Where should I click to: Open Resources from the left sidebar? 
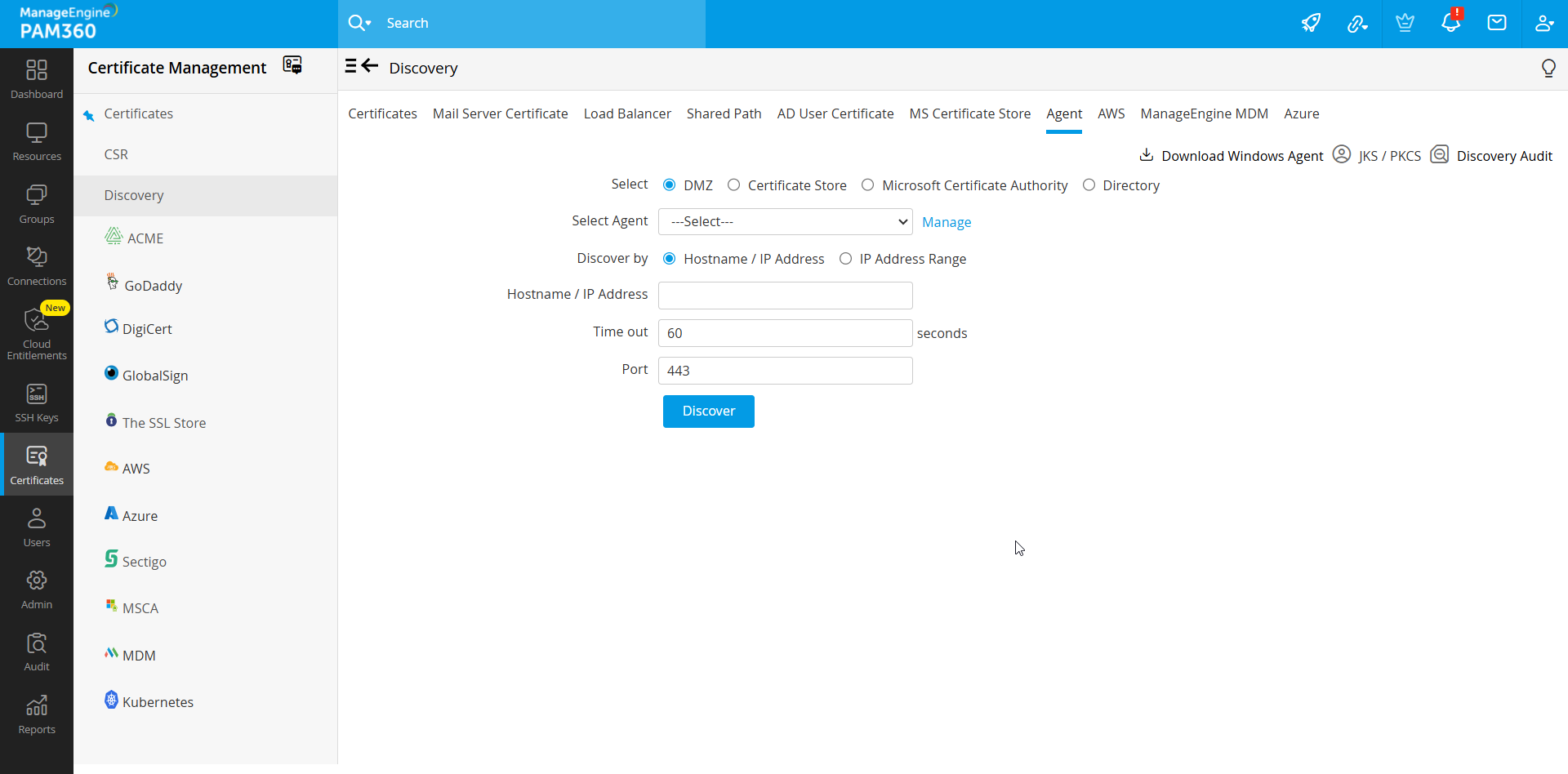pyautogui.click(x=37, y=142)
